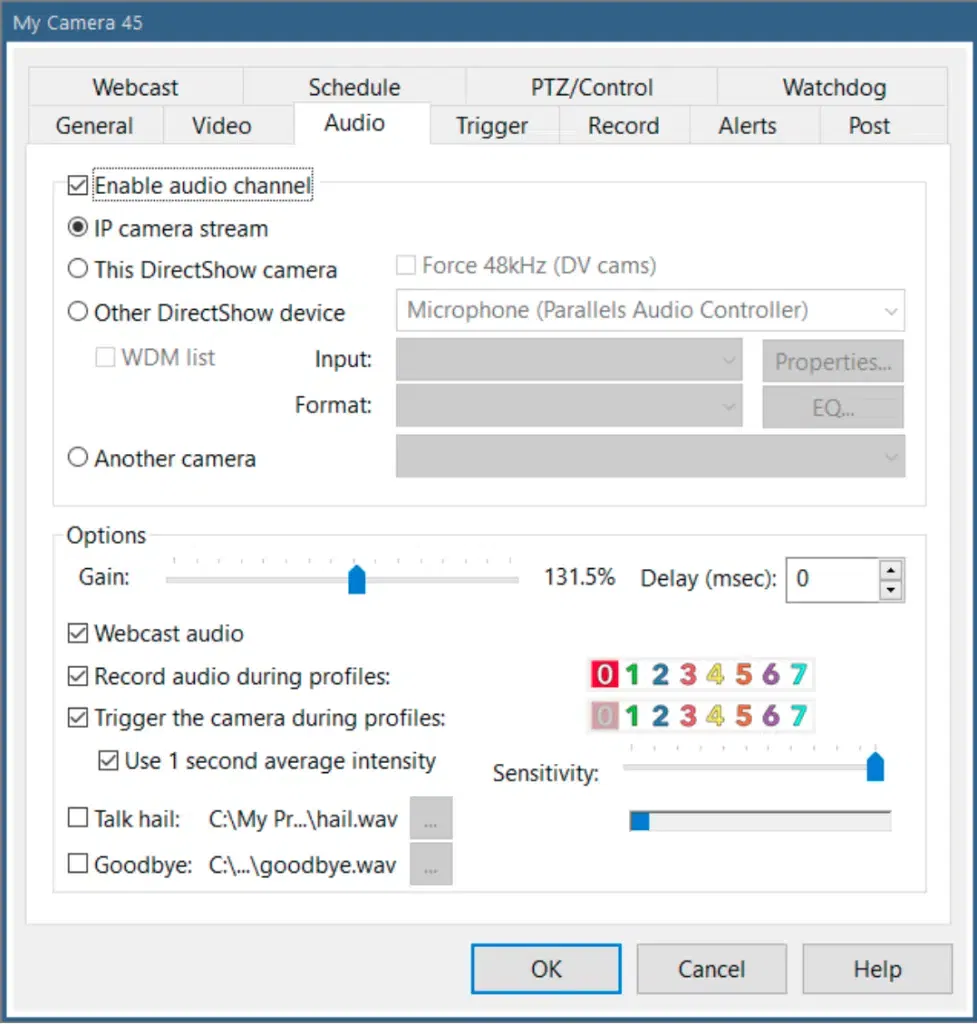Click the Gain slider handle

click(x=356, y=580)
